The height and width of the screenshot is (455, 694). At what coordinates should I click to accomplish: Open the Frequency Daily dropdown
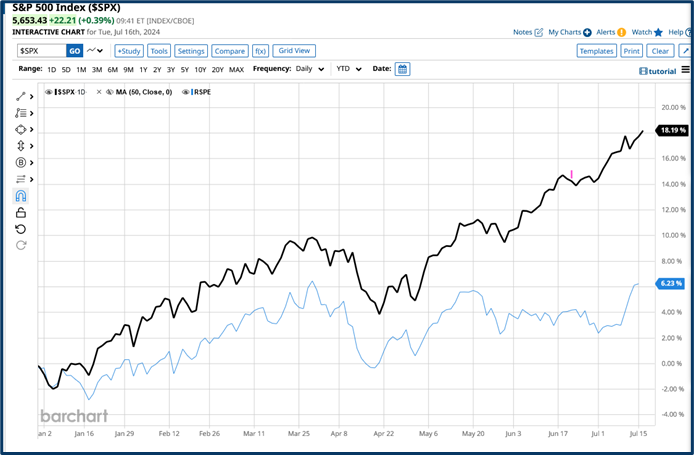[310, 69]
